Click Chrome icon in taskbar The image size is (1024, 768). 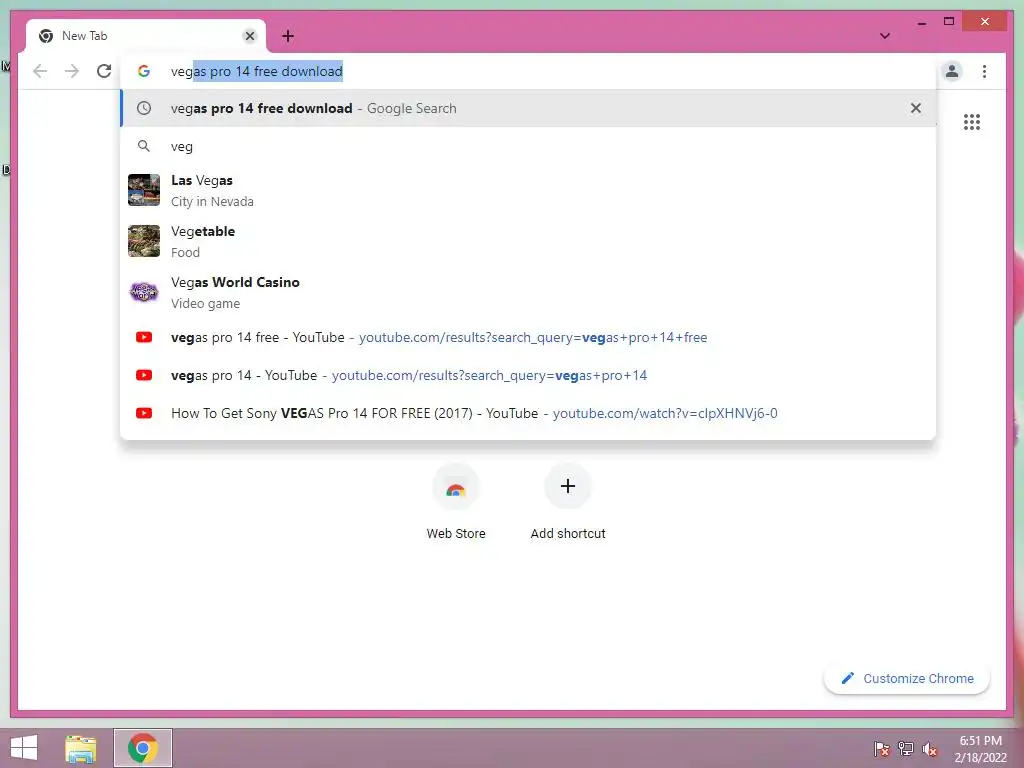[x=143, y=748]
